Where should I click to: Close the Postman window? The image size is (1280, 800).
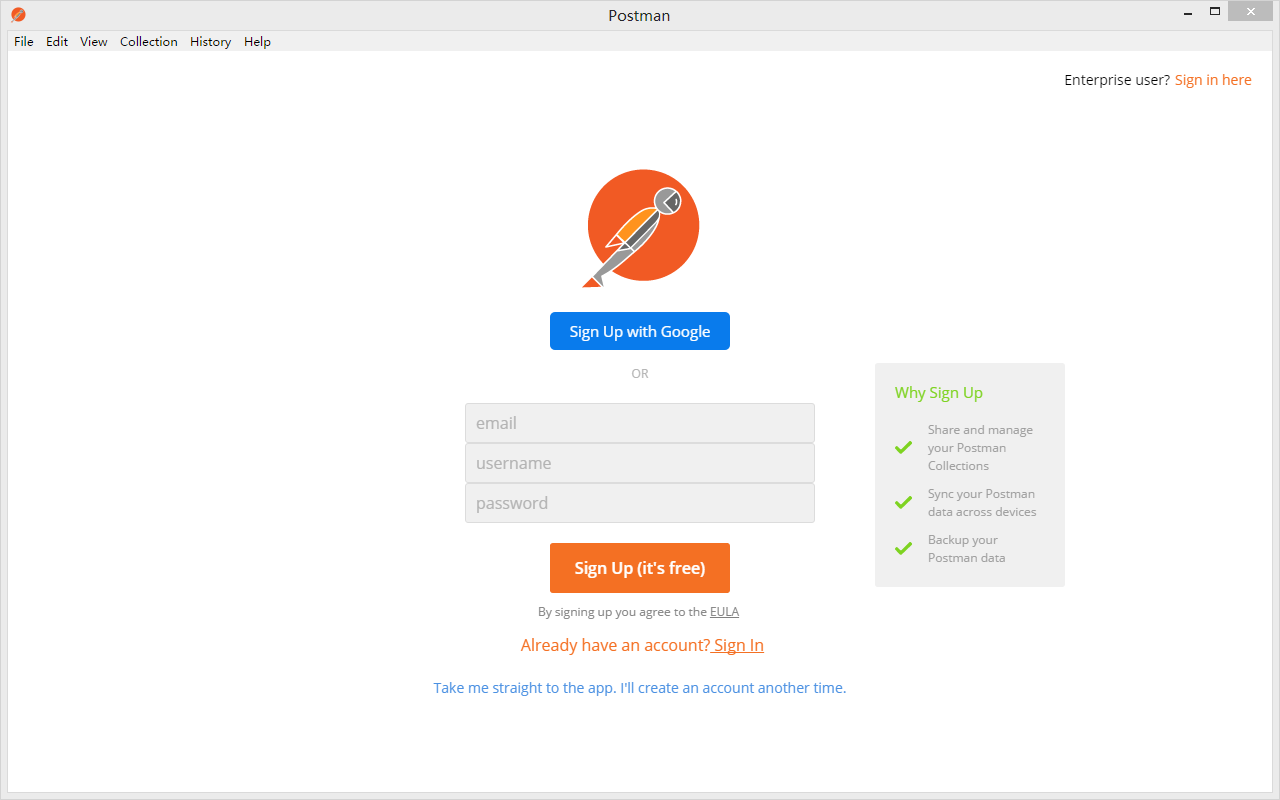point(1250,12)
